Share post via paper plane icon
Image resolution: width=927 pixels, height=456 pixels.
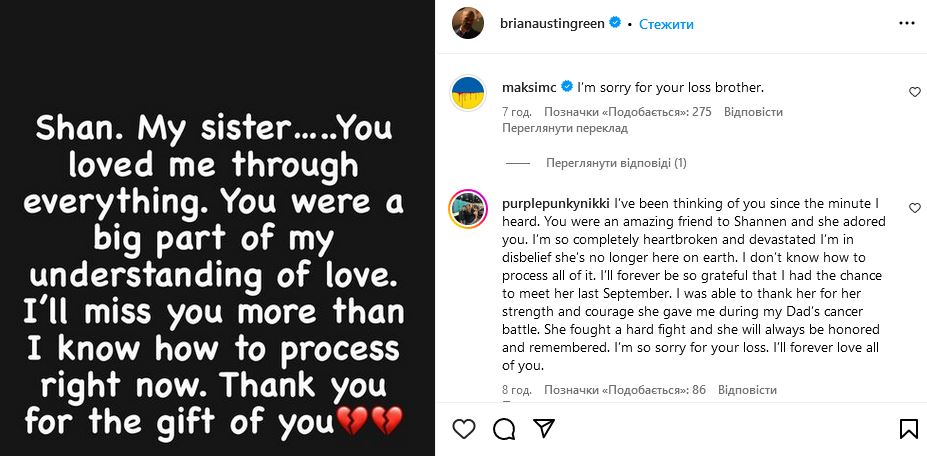[544, 429]
